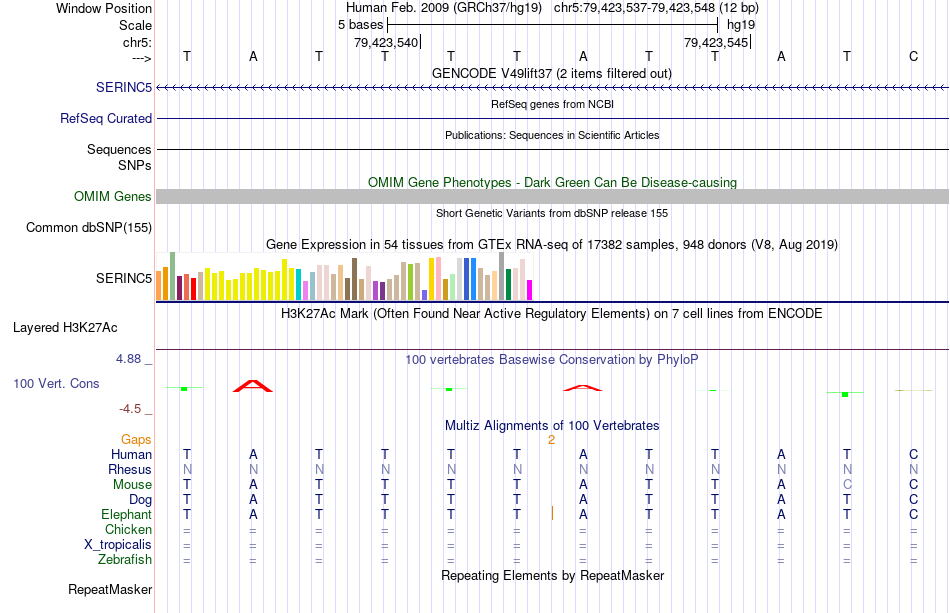Click SERINC5 label beside GTEx bar chart
The height and width of the screenshot is (613, 950).
pos(124,278)
